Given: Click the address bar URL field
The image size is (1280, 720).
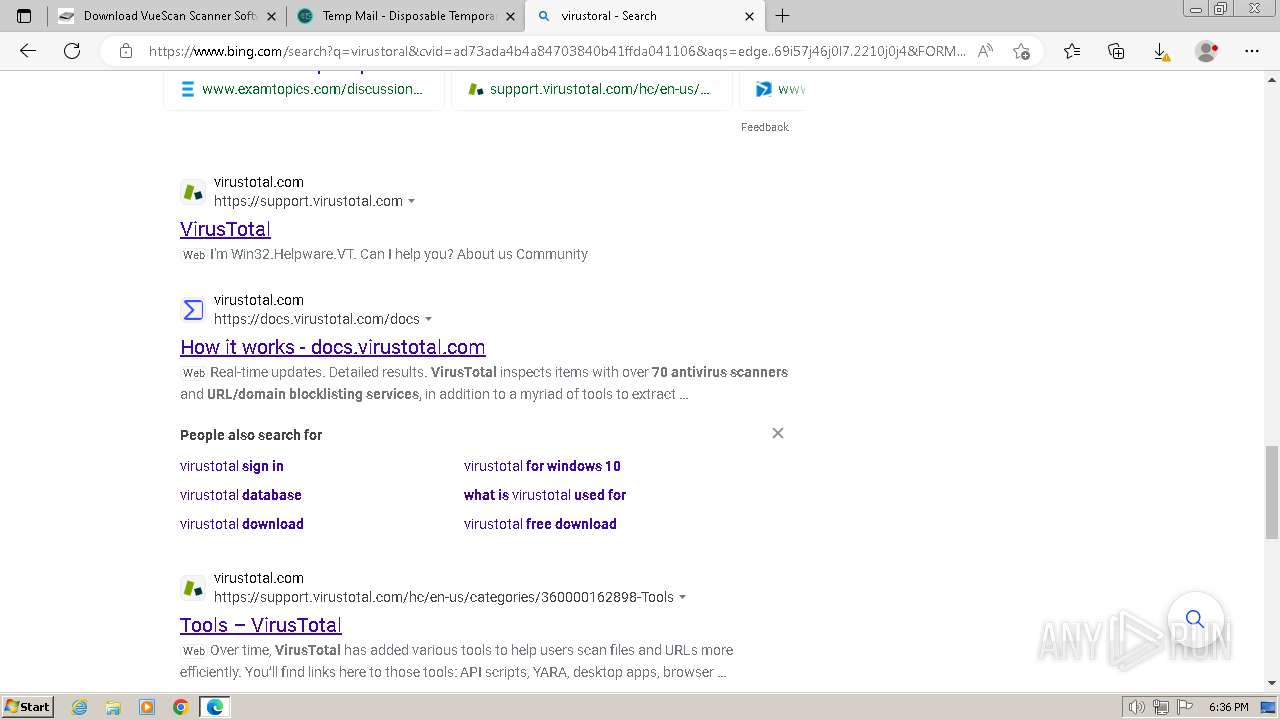Looking at the screenshot, I should pos(557,51).
